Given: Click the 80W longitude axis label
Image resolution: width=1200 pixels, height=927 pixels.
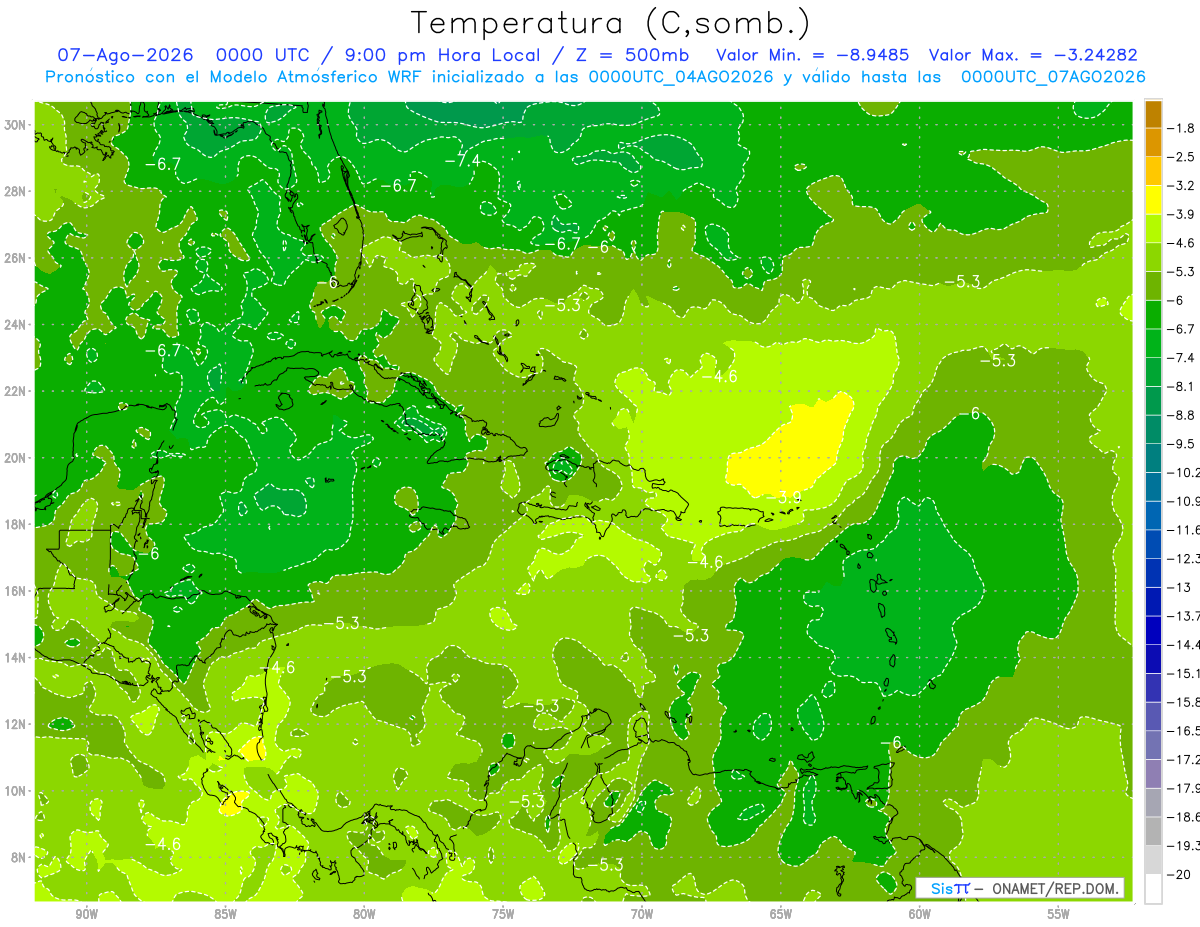Looking at the screenshot, I should coord(364,914).
